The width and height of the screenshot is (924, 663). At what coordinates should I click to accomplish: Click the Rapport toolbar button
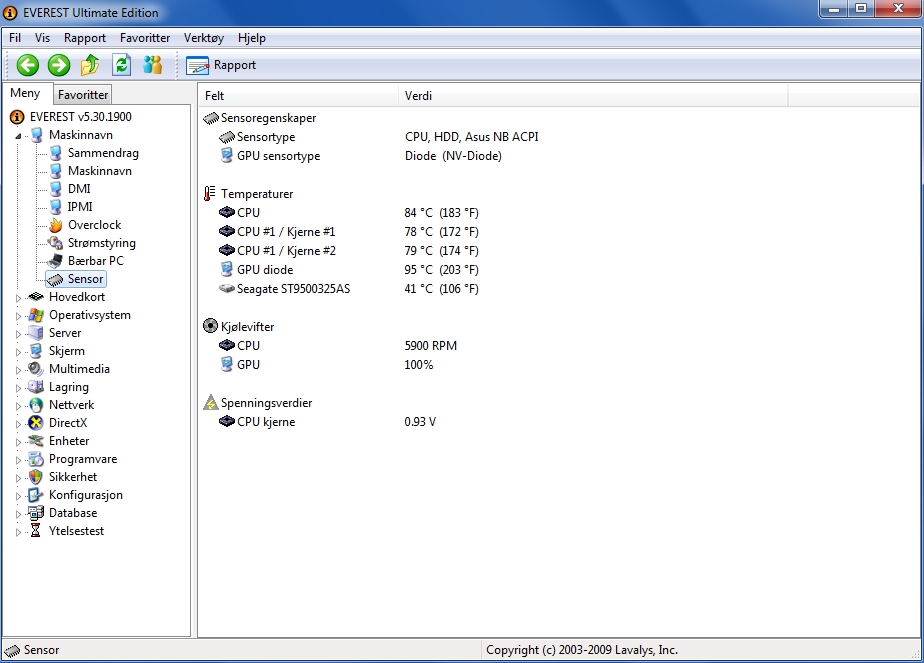pyautogui.click(x=221, y=65)
